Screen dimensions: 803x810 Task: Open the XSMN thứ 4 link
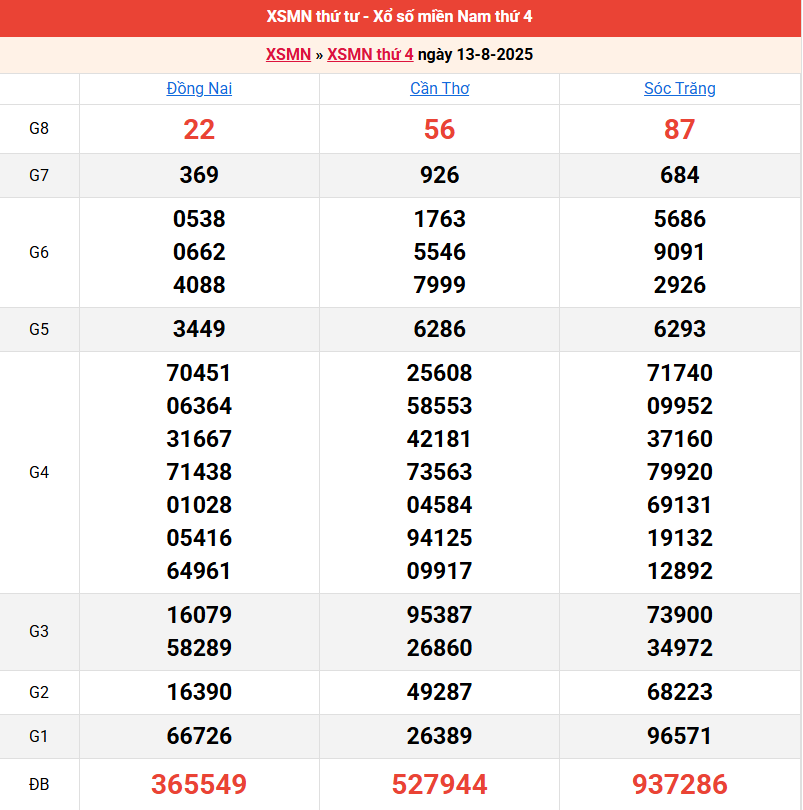tap(370, 55)
